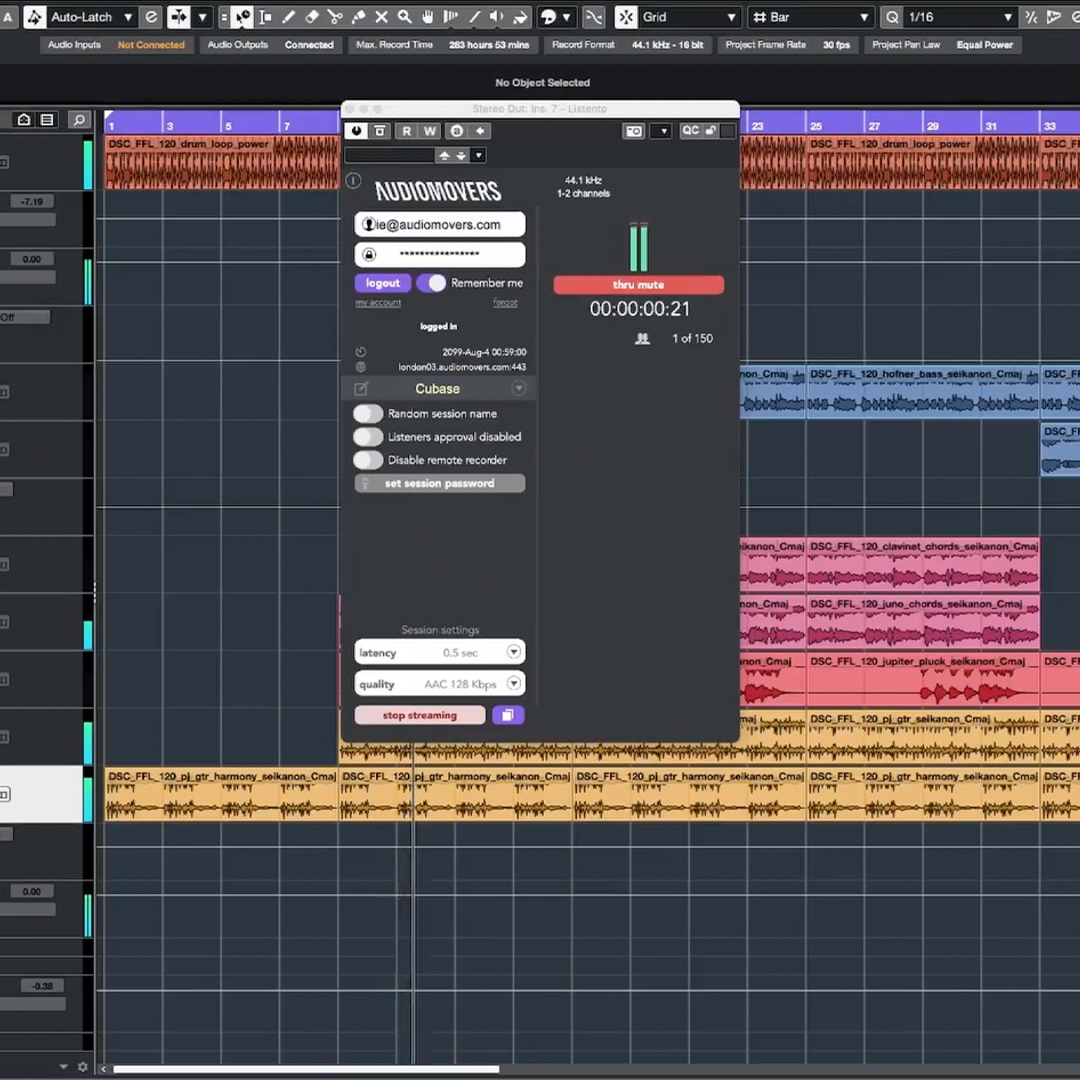
Task: Toggle Listeners approval disabled switch
Action: click(368, 437)
